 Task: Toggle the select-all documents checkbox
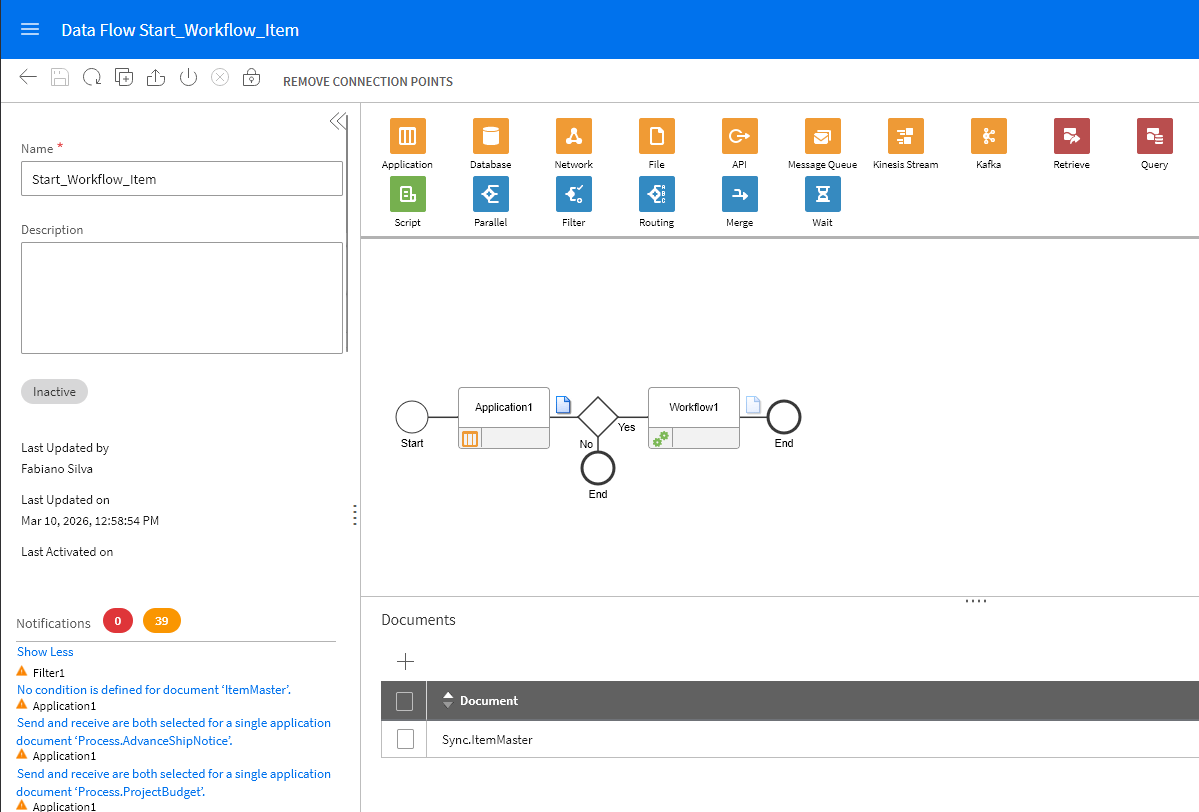405,701
